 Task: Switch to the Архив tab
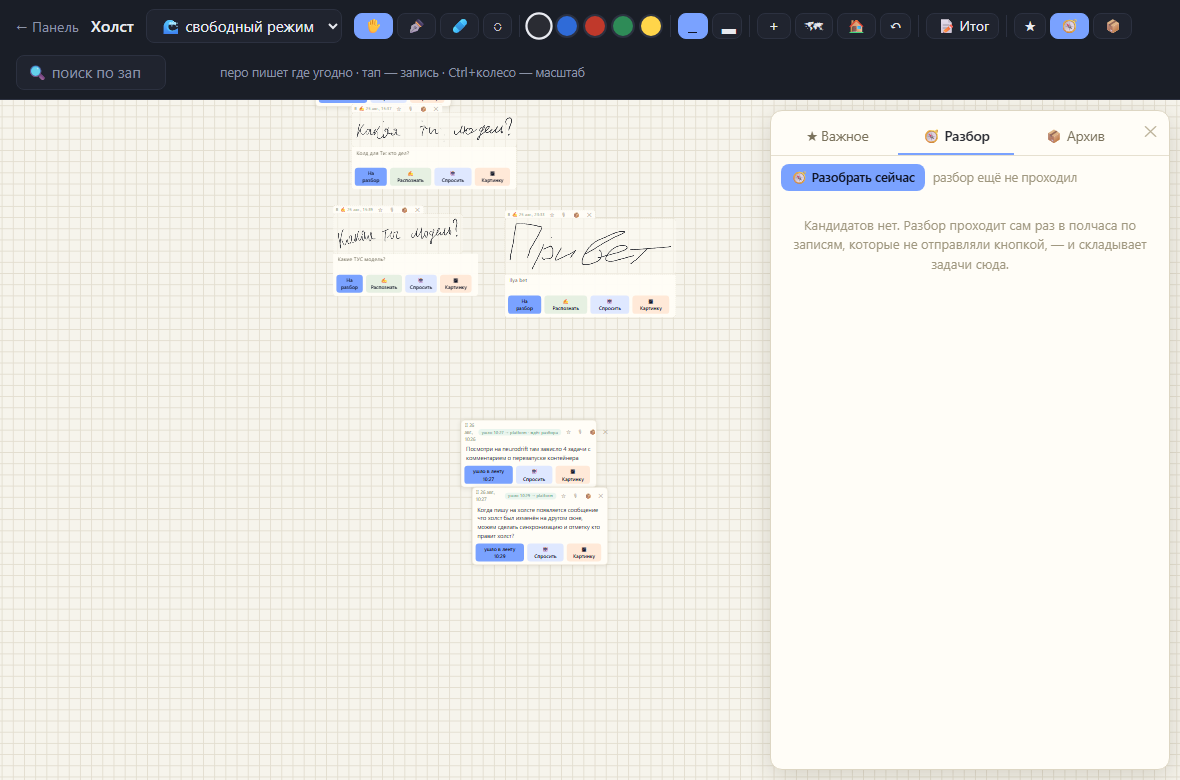click(x=1075, y=136)
